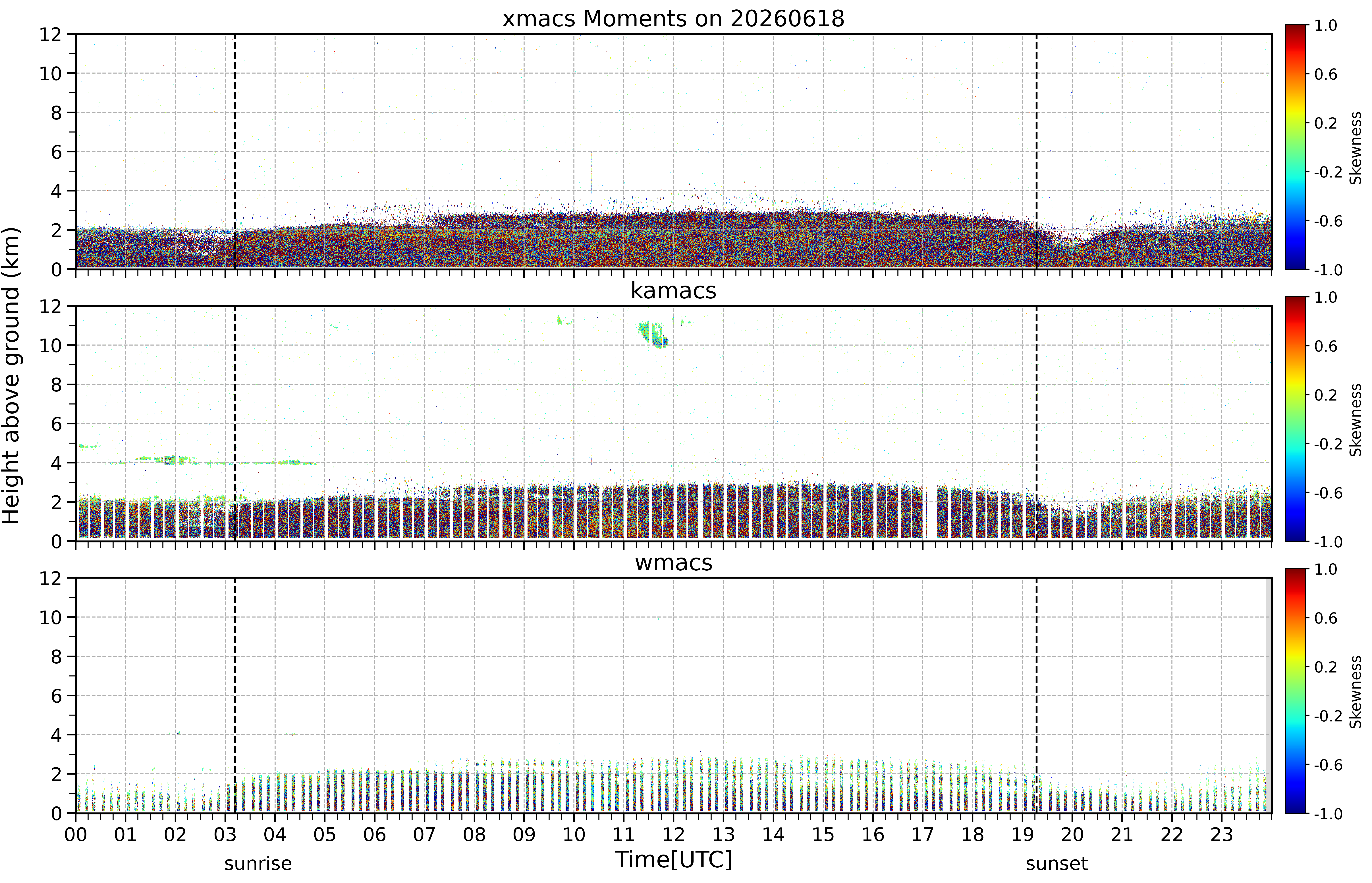
Task: Click the sunrise dashed line in xmacs panel
Action: pyautogui.click(x=235, y=151)
